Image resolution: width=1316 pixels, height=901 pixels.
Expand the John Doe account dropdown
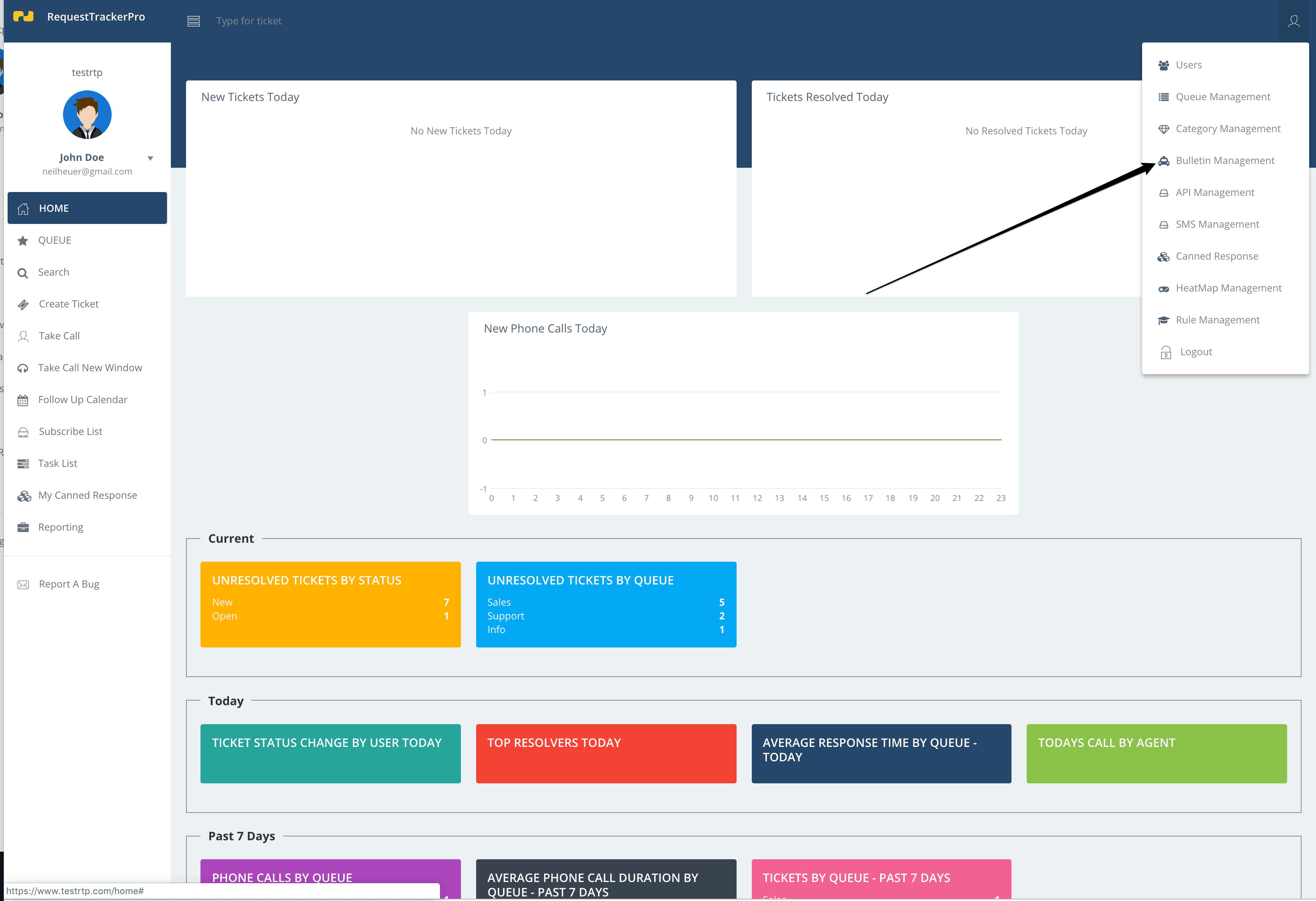(150, 158)
